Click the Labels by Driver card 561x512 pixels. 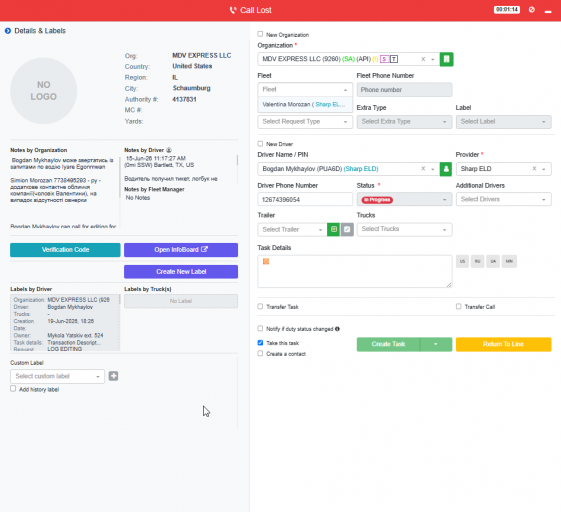65,323
